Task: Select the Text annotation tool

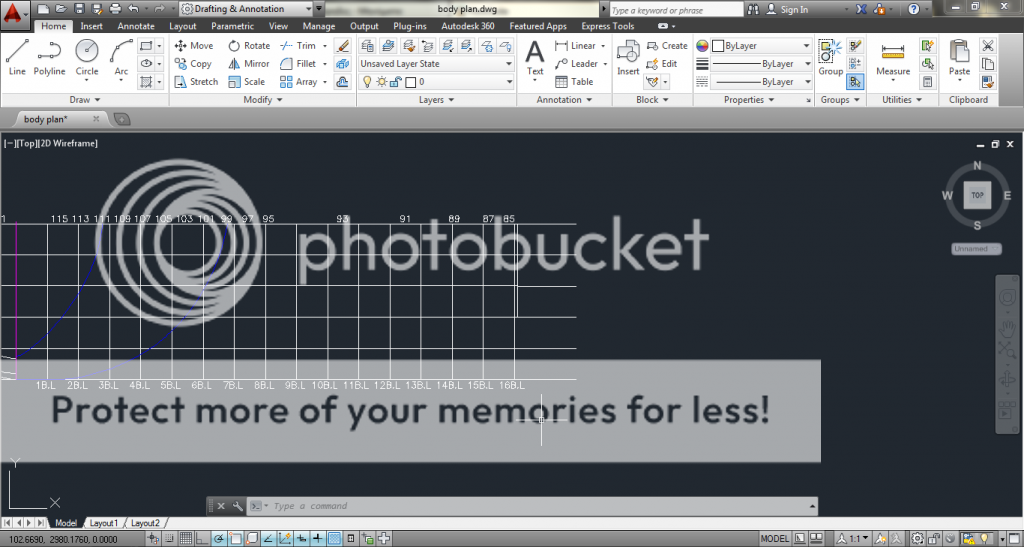Action: [x=535, y=56]
